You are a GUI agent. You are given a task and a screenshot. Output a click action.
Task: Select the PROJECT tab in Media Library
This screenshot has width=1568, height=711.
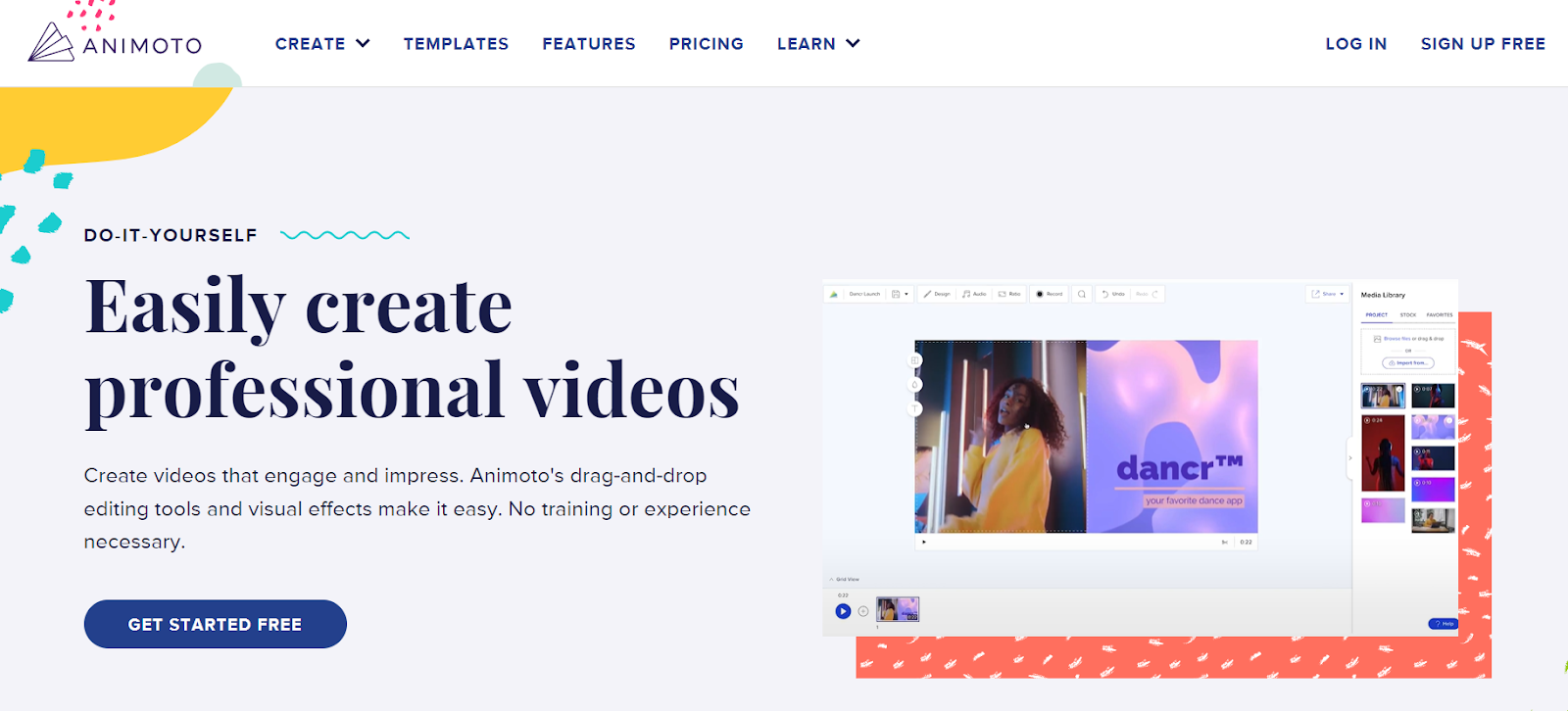1377,315
